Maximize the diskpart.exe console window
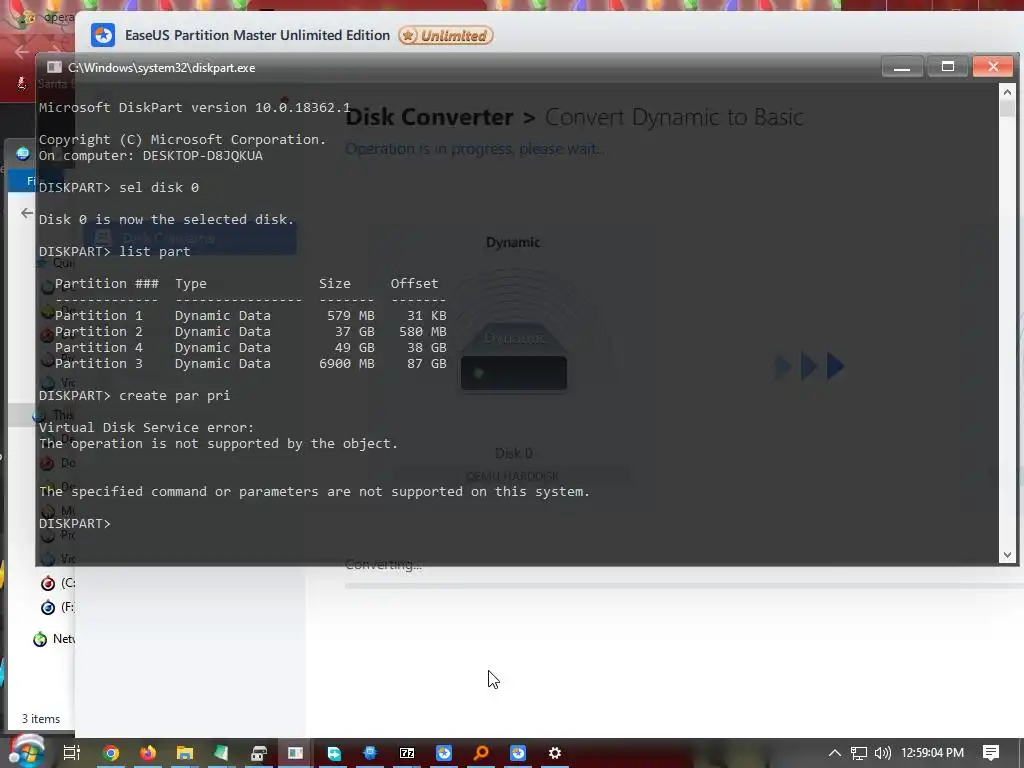The image size is (1024, 768). point(948,67)
